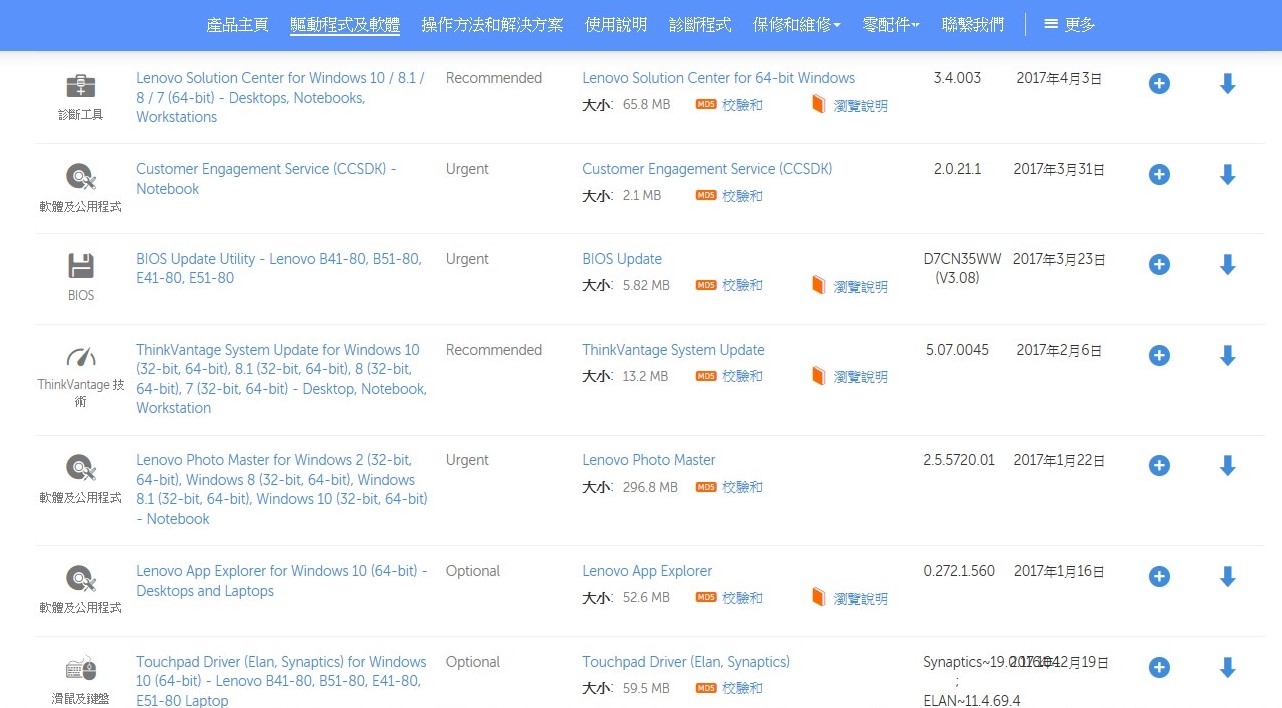The width and height of the screenshot is (1282, 708).
Task: Expand the 保修和維修 dropdown menu
Action: coord(797,25)
